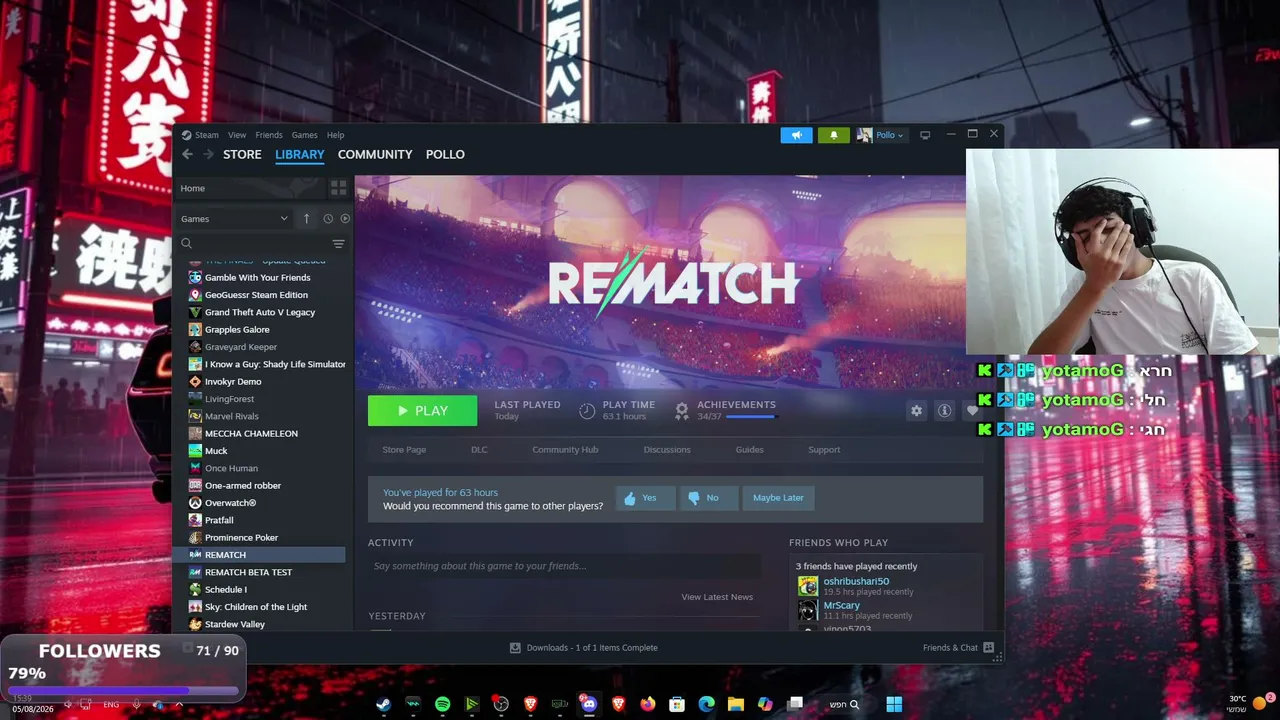Go back with the Steam back arrow

(187, 154)
